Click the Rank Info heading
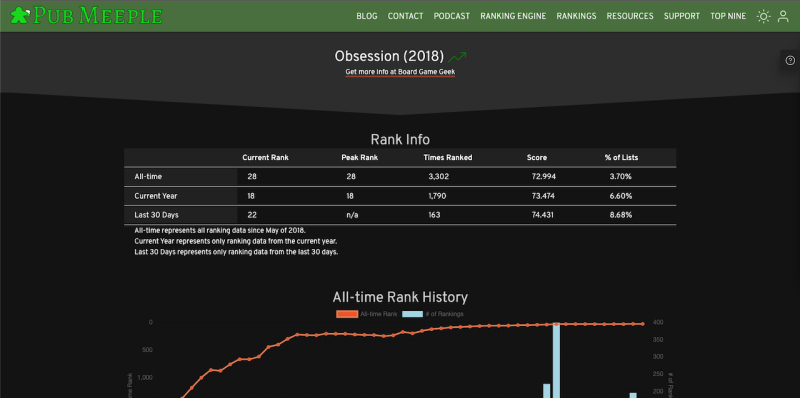Screen dimensions: 800x398 coord(400,139)
